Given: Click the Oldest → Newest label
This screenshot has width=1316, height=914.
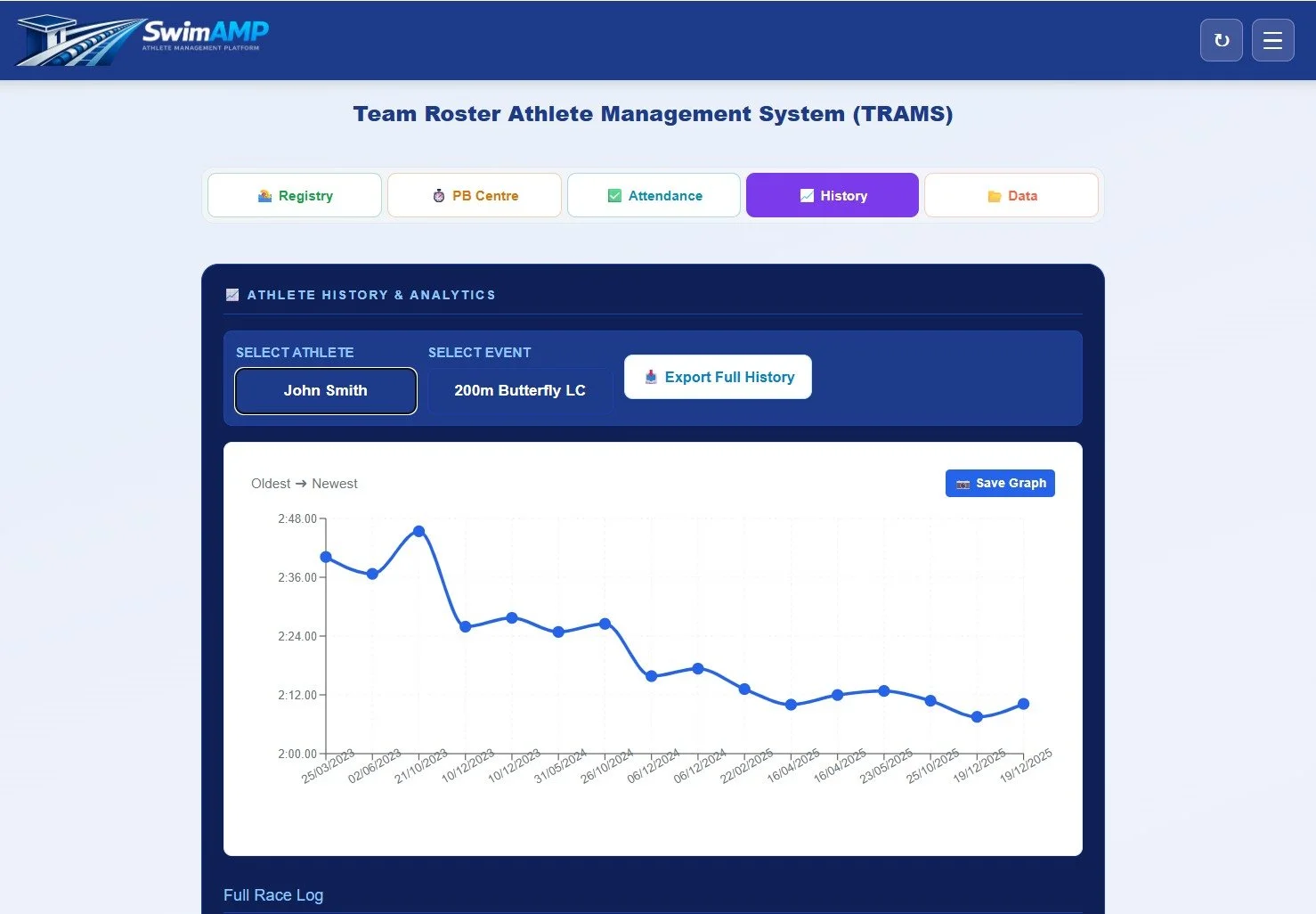Looking at the screenshot, I should 305,484.
